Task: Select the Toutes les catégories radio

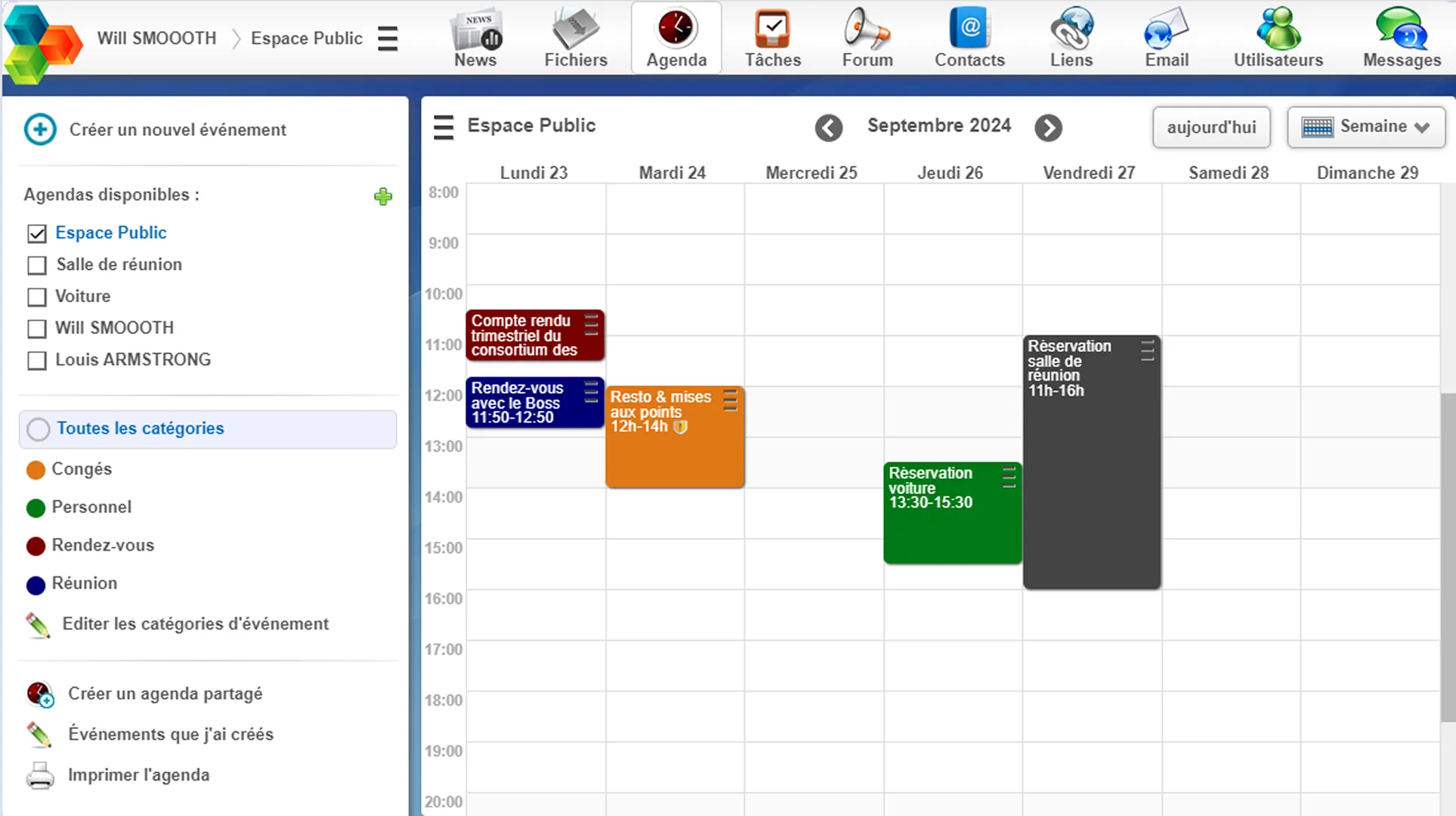Action: point(39,429)
